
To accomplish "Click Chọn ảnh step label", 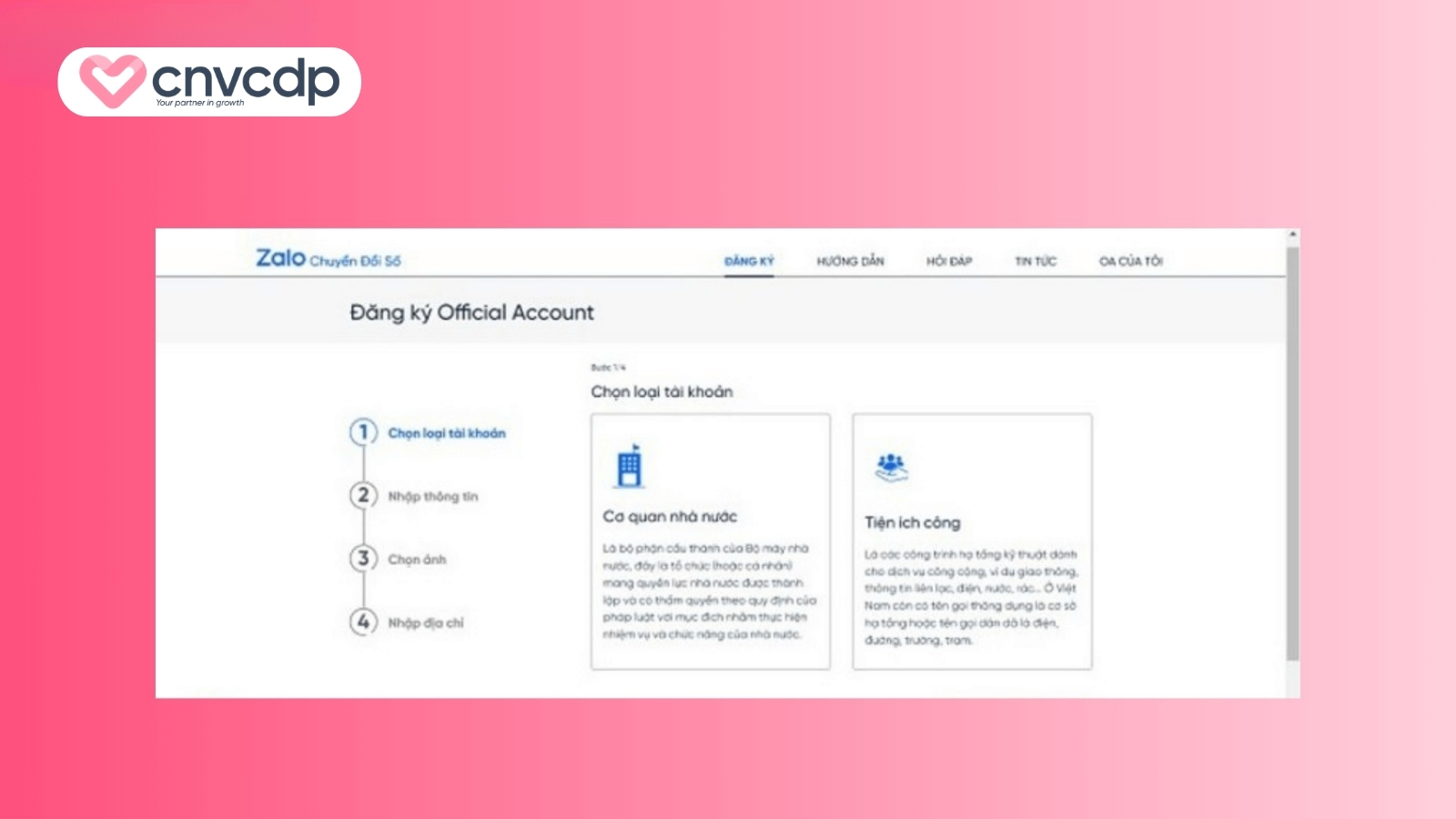I will tap(417, 560).
